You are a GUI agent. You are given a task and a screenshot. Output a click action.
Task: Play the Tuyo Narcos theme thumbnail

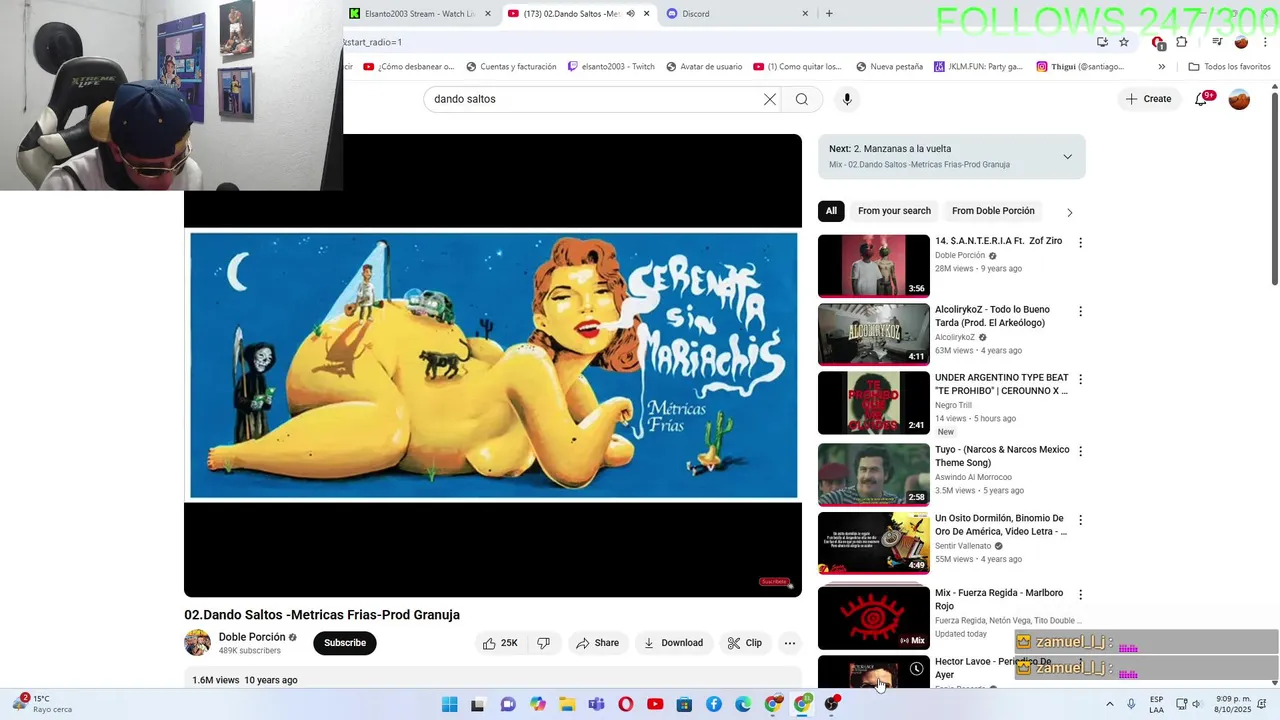coord(874,475)
